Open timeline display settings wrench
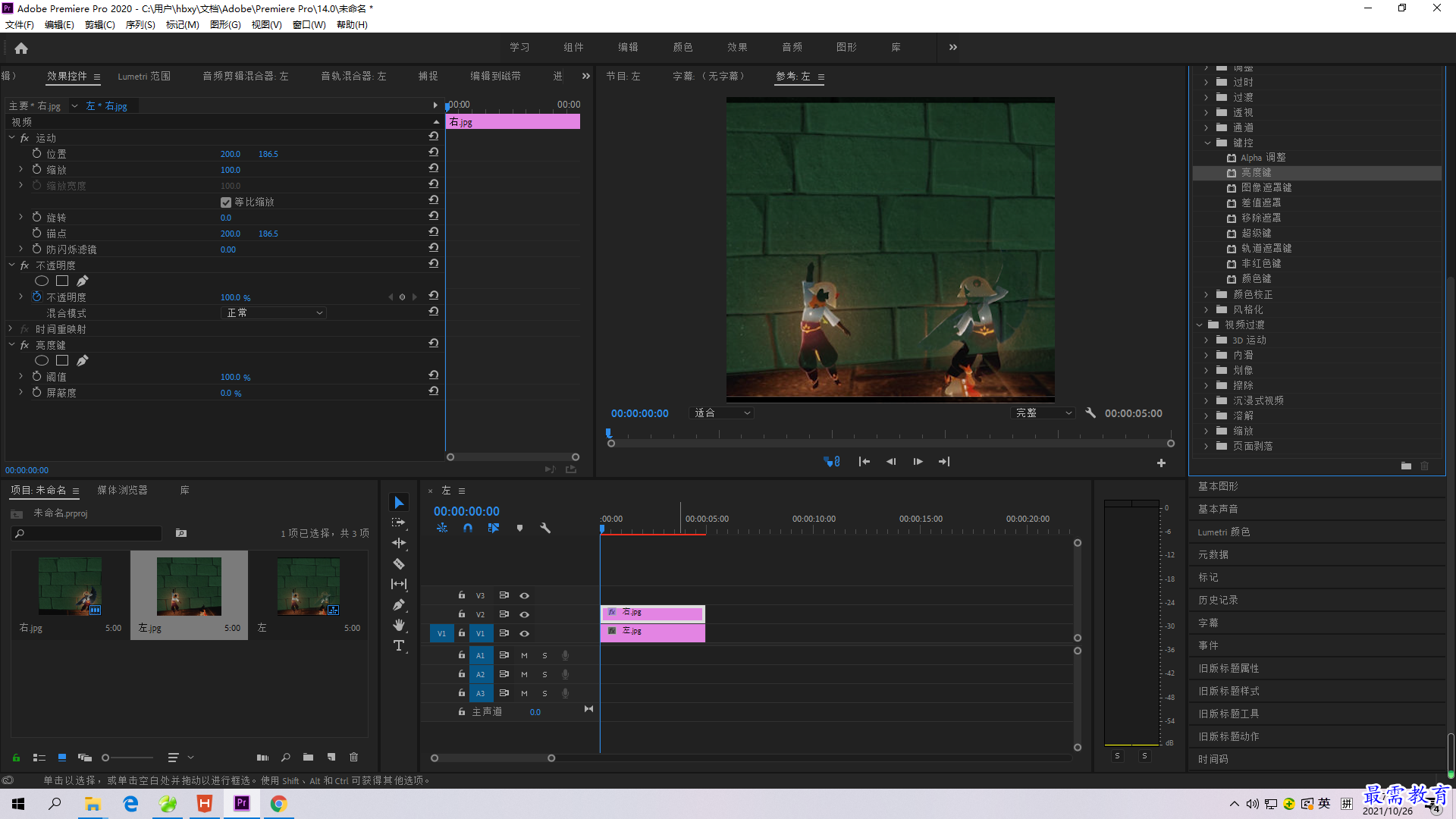 pyautogui.click(x=544, y=528)
